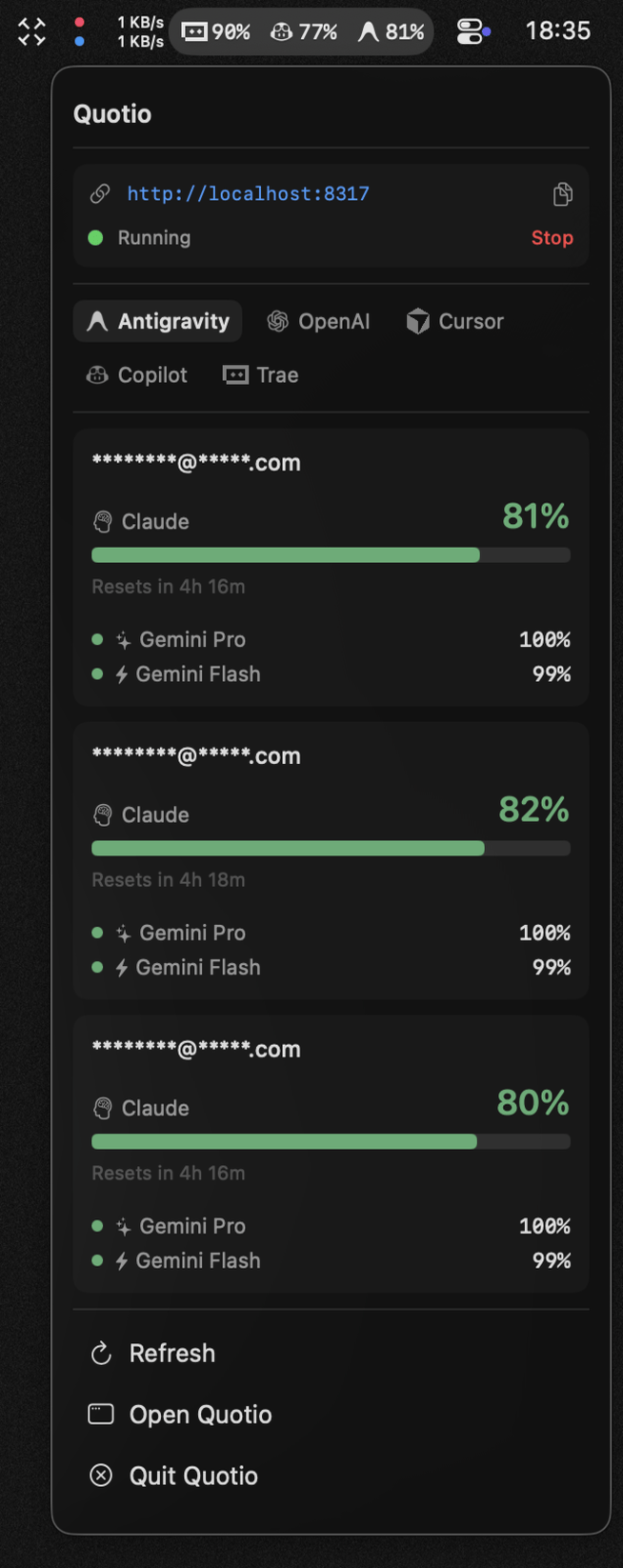Click the link icon beside the localhost URL
This screenshot has height=1568, width=623.
click(x=100, y=194)
